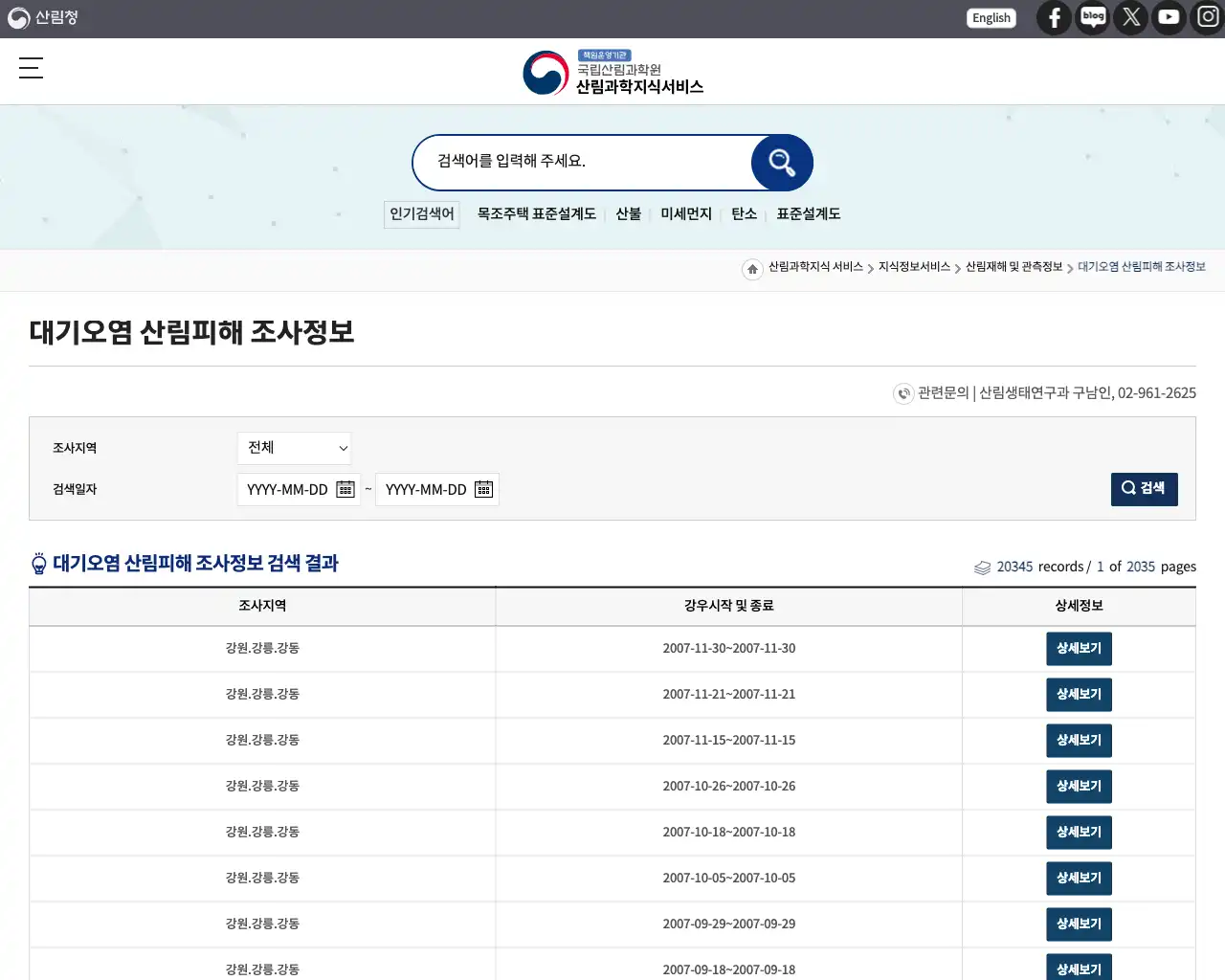Open 상세보기 for 2007-10-26 row
Screen dimensions: 1225x980
[x=1079, y=787]
